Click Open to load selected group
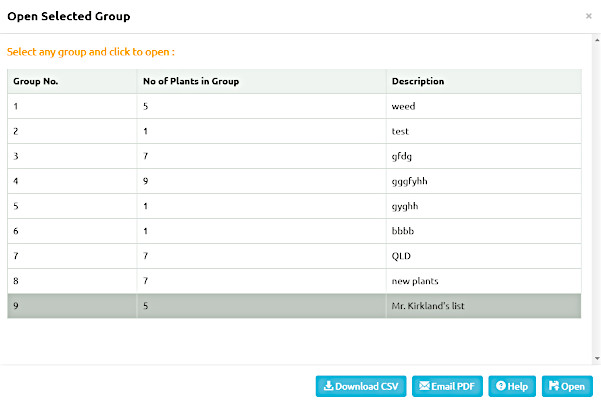 (x=567, y=386)
